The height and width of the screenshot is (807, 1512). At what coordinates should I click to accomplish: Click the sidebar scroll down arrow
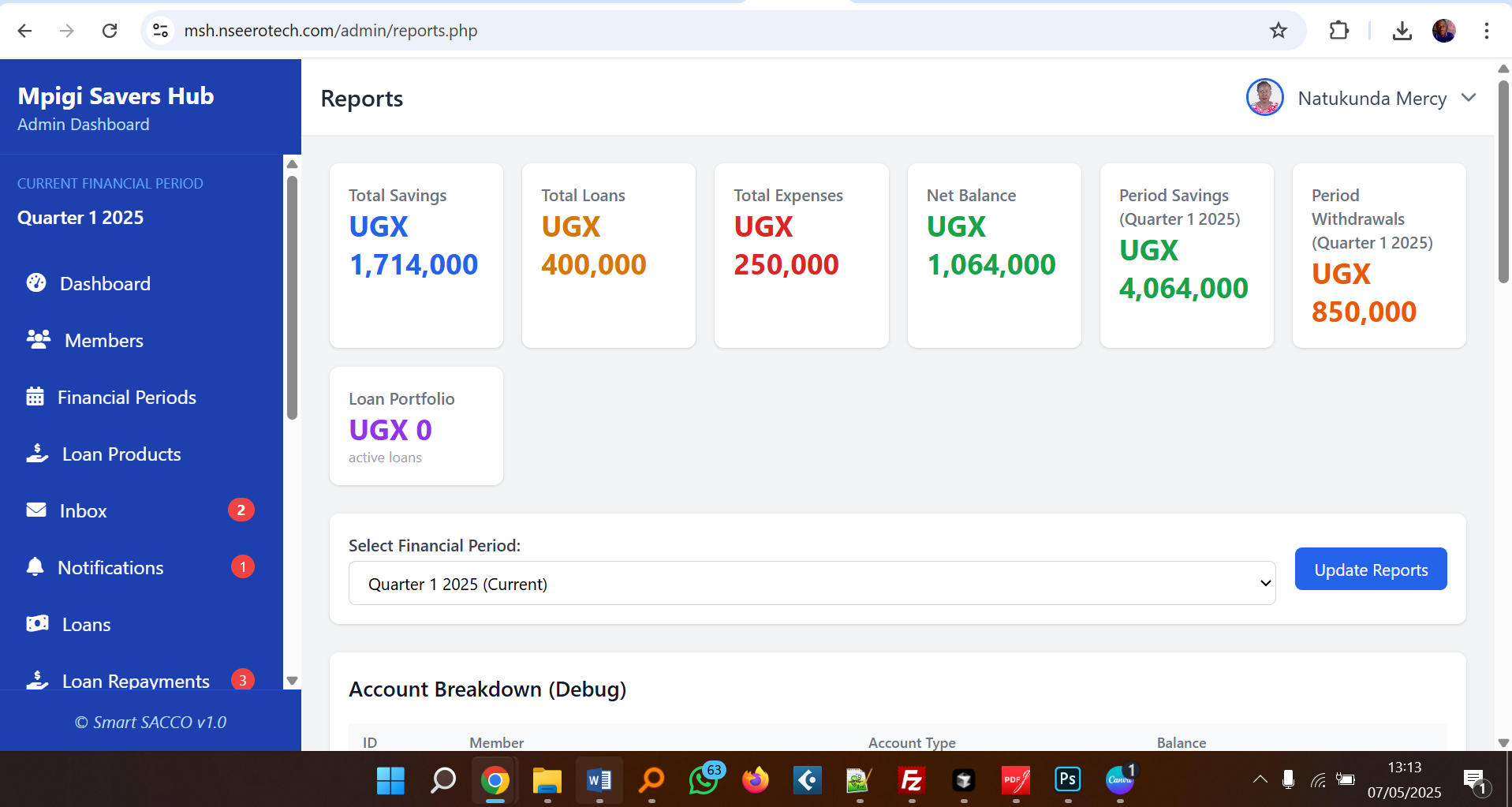292,680
